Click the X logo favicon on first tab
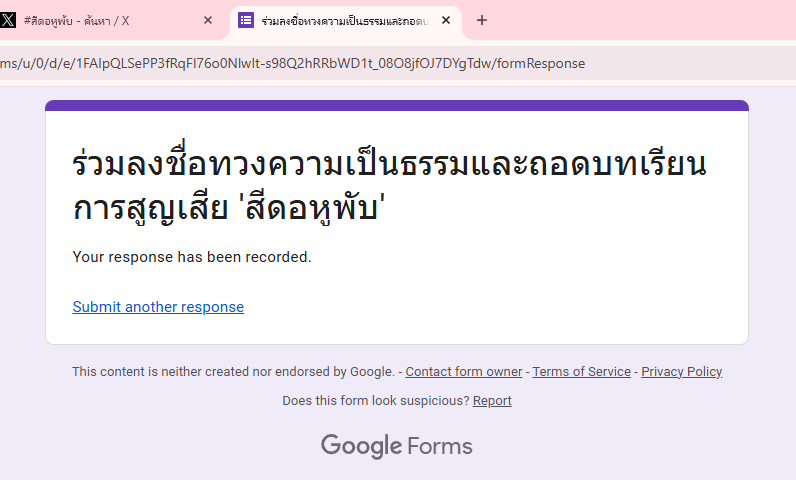 coord(7,20)
